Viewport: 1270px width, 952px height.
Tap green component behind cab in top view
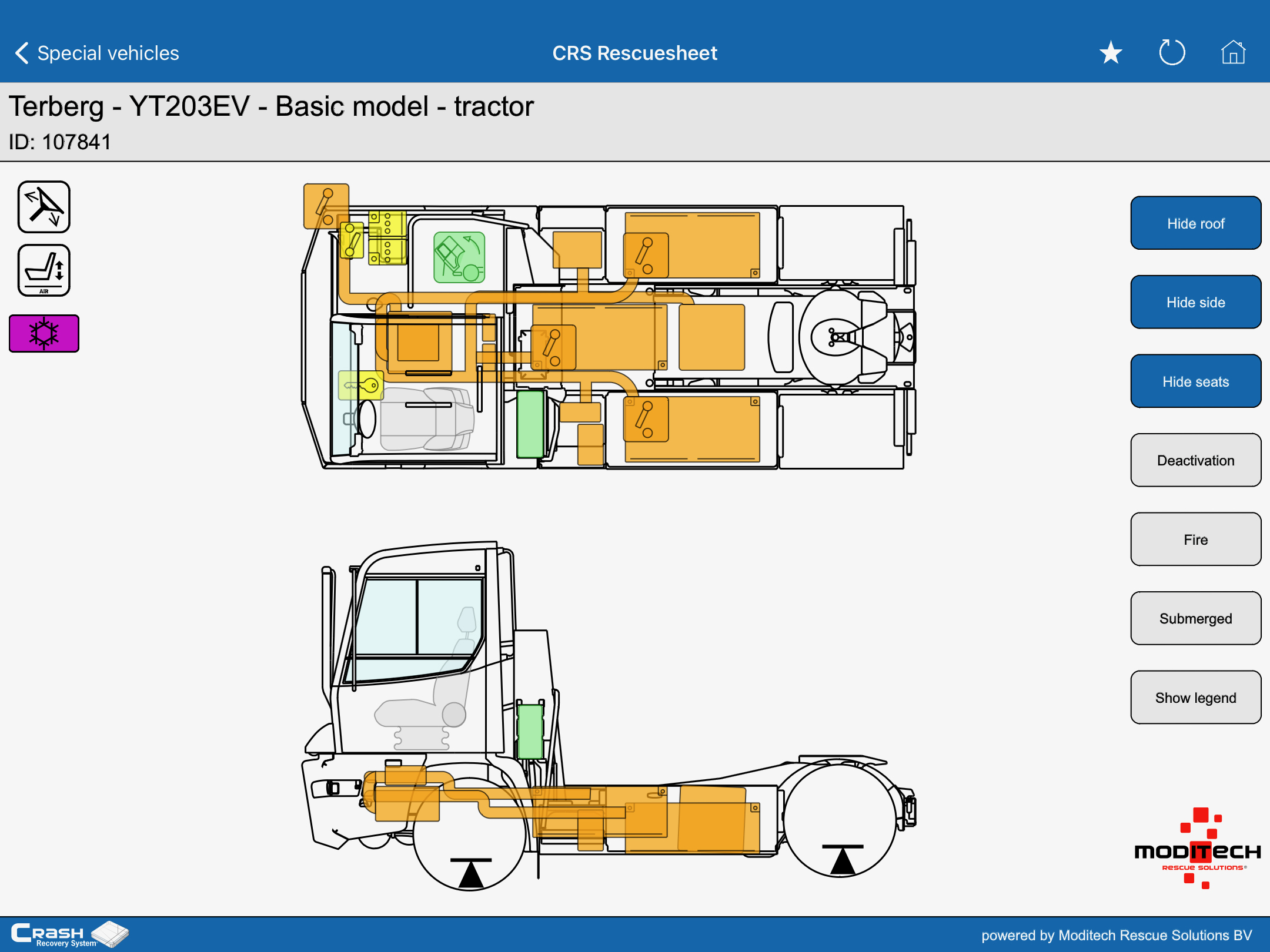tap(530, 424)
